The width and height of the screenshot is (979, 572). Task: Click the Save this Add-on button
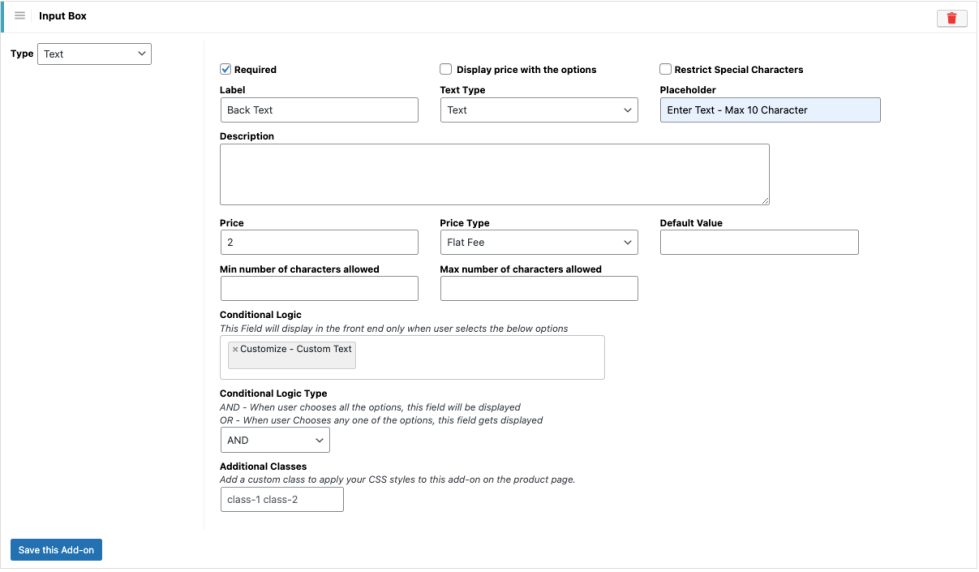pyautogui.click(x=56, y=550)
